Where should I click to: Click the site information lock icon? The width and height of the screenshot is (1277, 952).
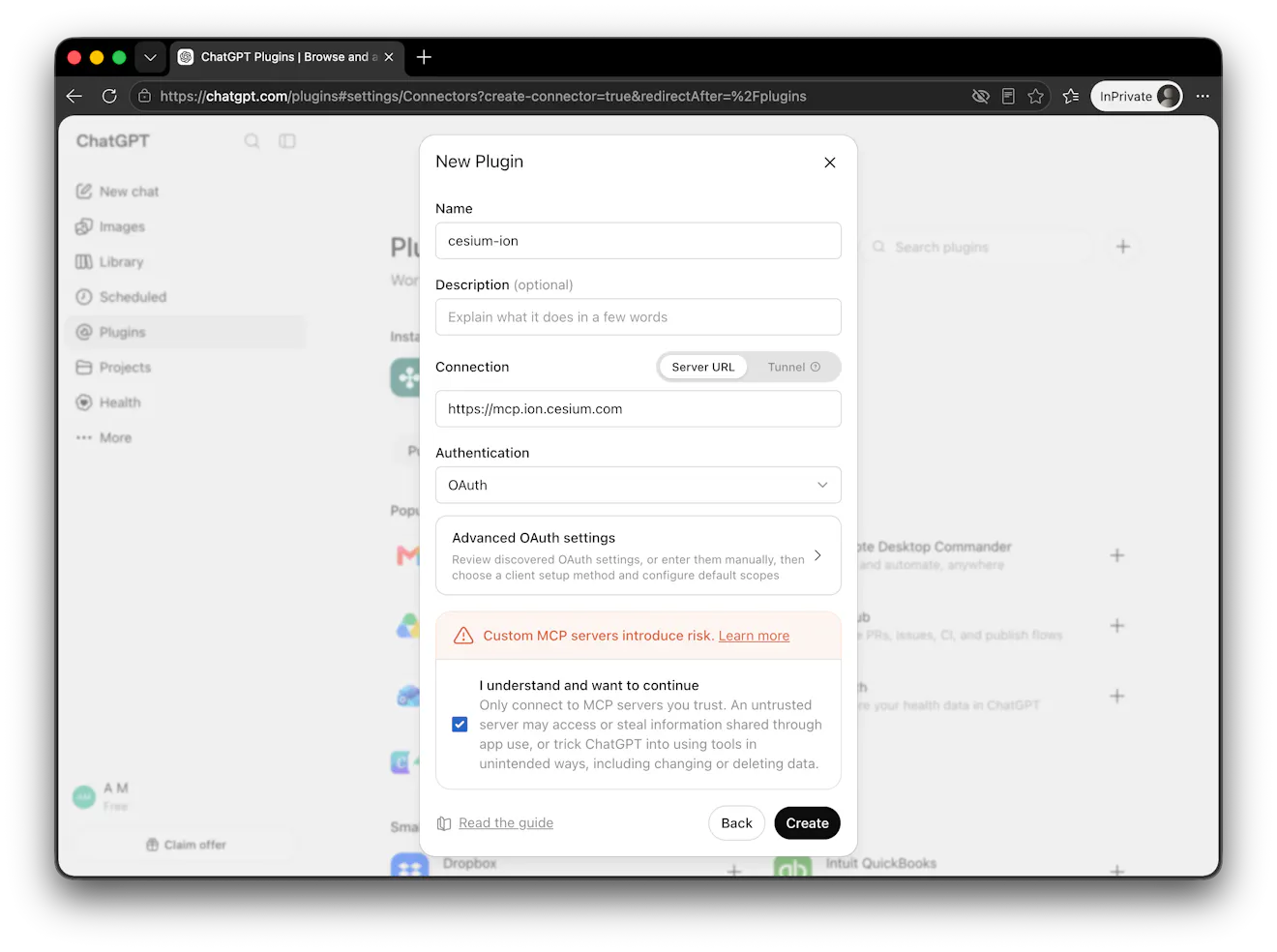144,96
